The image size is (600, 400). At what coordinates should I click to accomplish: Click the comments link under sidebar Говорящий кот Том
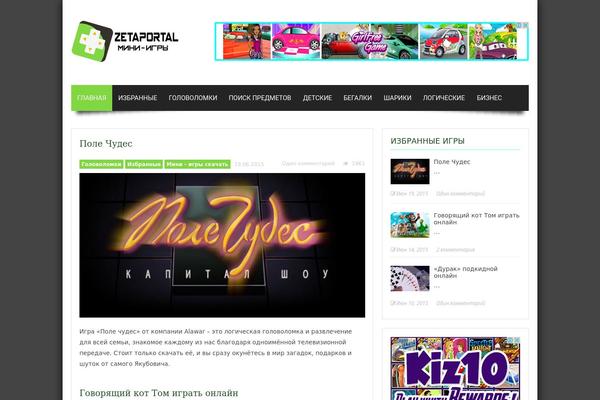455,250
